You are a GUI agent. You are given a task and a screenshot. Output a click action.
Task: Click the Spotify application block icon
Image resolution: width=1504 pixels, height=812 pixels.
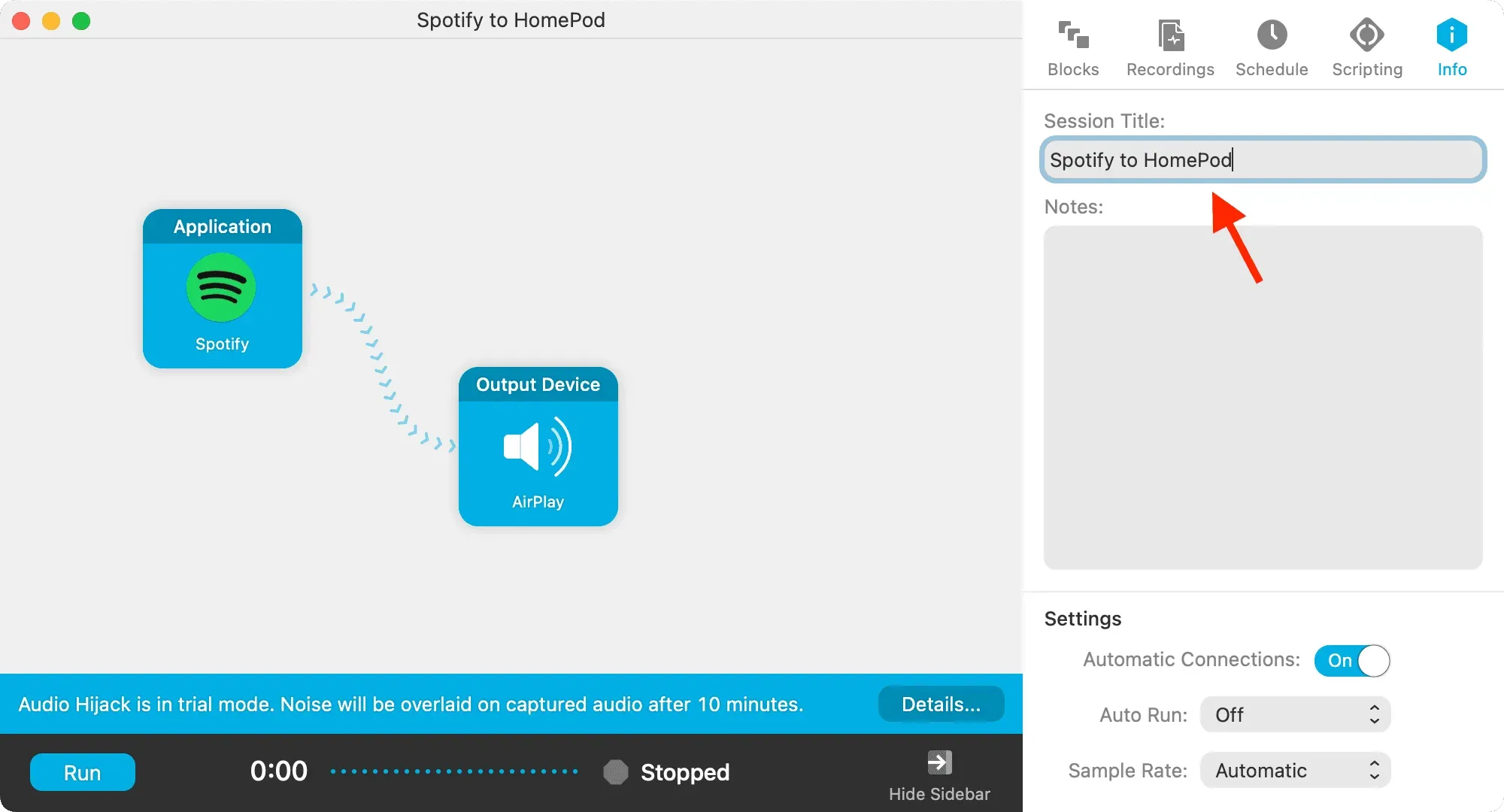point(222,289)
